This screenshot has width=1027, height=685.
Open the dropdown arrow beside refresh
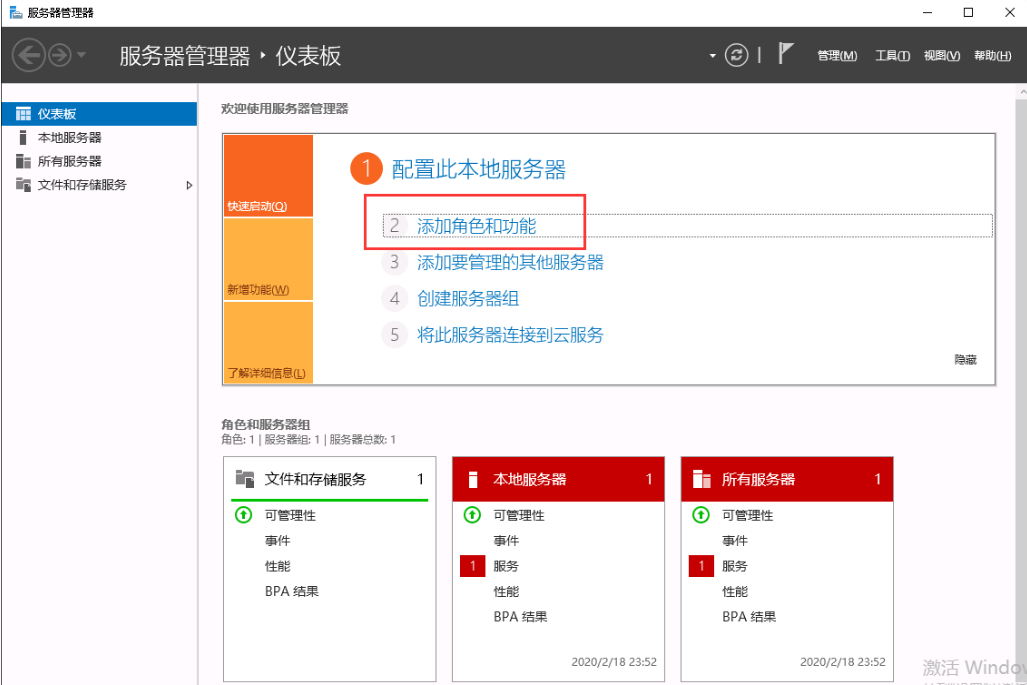tap(713, 56)
